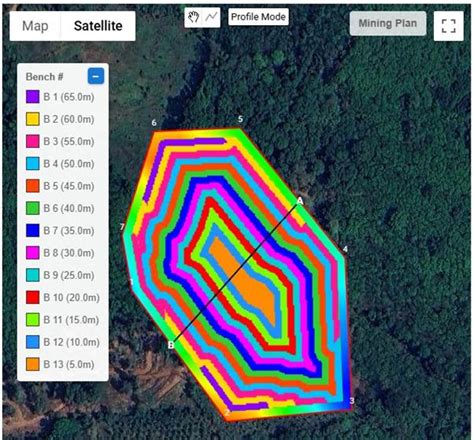Select legend text 'B 8 (30.0m)'
The height and width of the screenshot is (440, 474).
(69, 253)
